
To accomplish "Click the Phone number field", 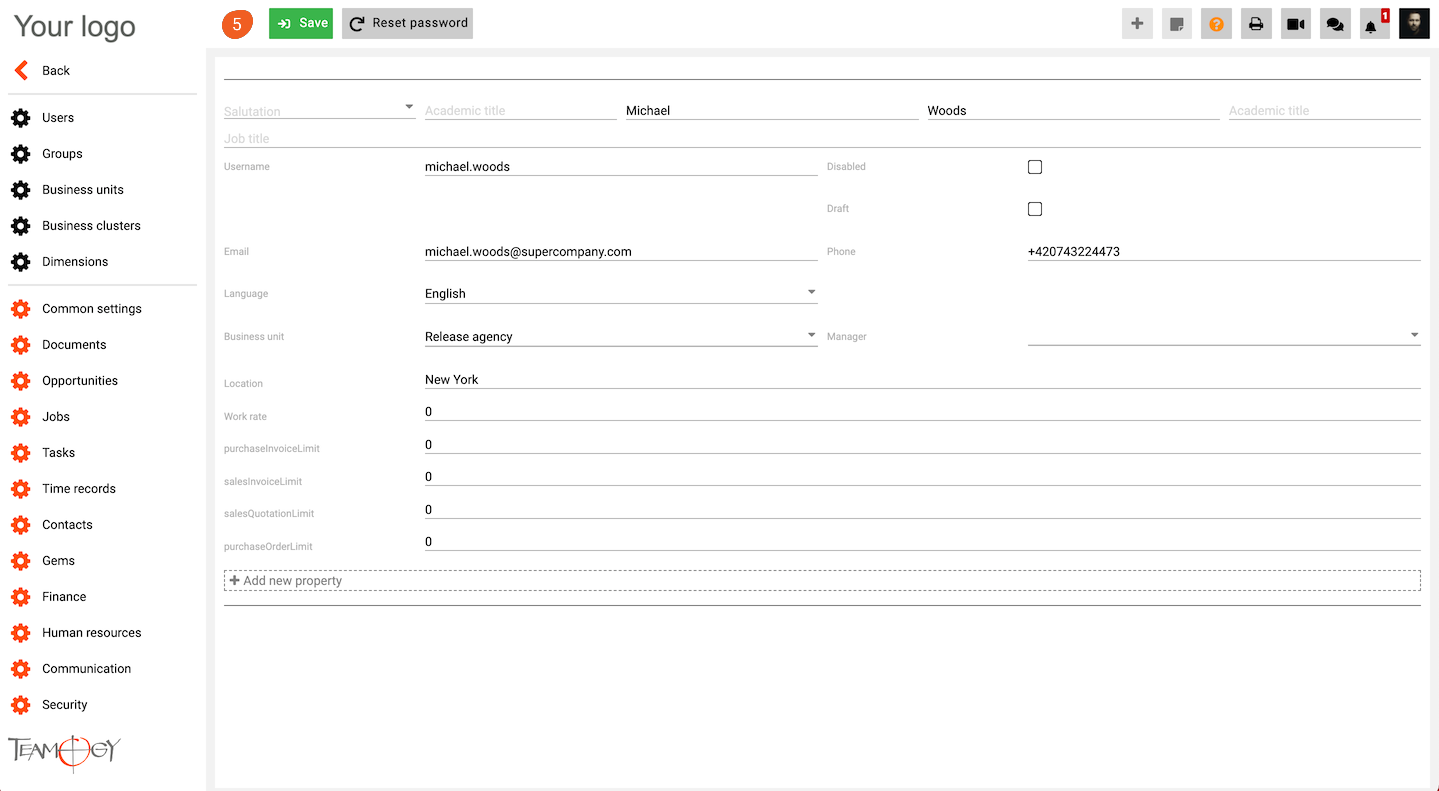I will tap(1224, 252).
